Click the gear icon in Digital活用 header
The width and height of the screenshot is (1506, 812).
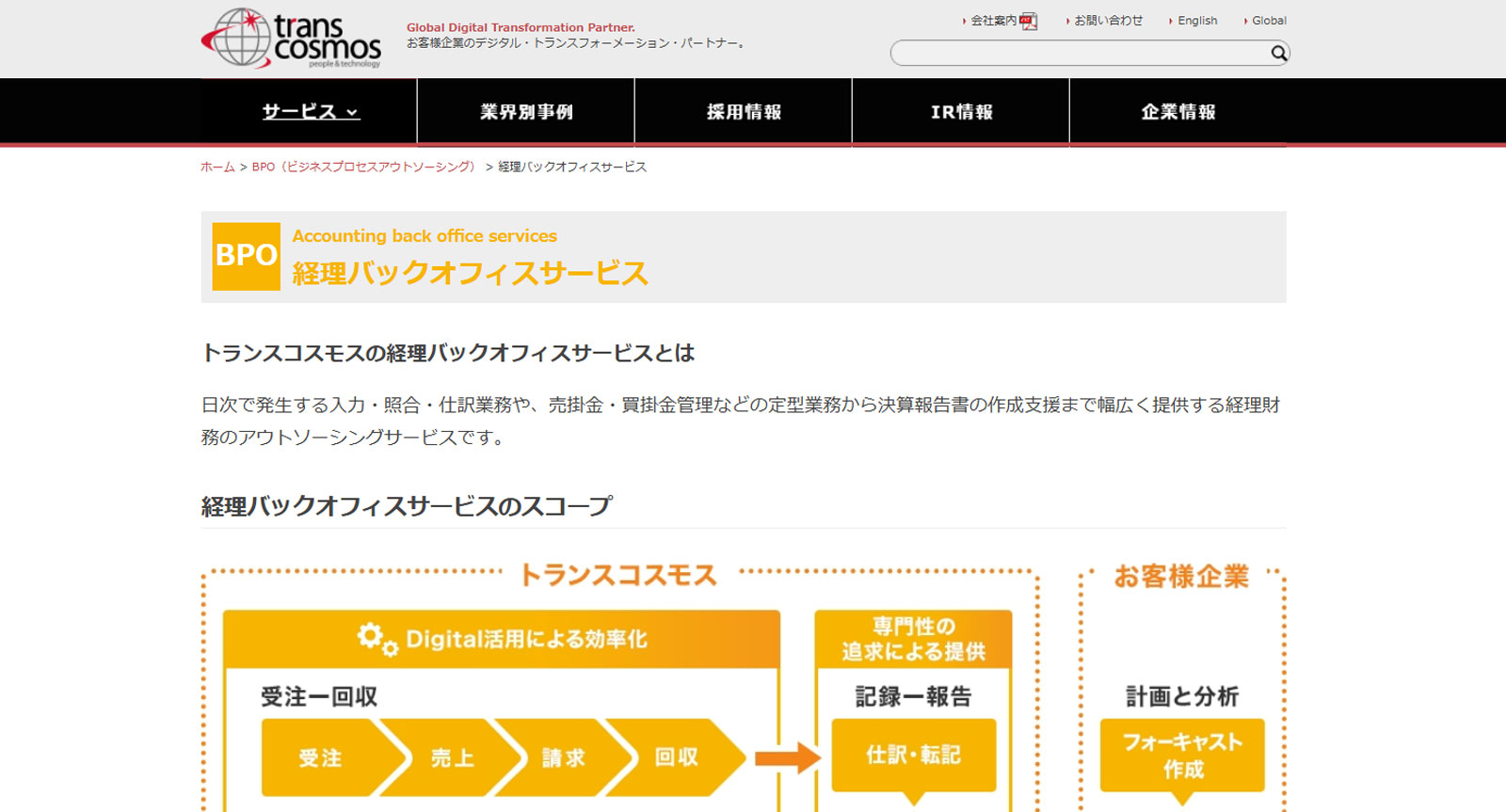tap(377, 639)
